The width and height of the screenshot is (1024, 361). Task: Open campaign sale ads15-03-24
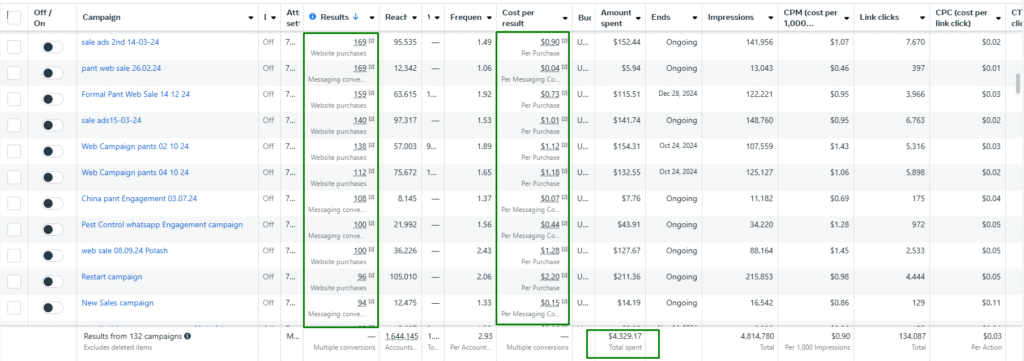tap(112, 120)
